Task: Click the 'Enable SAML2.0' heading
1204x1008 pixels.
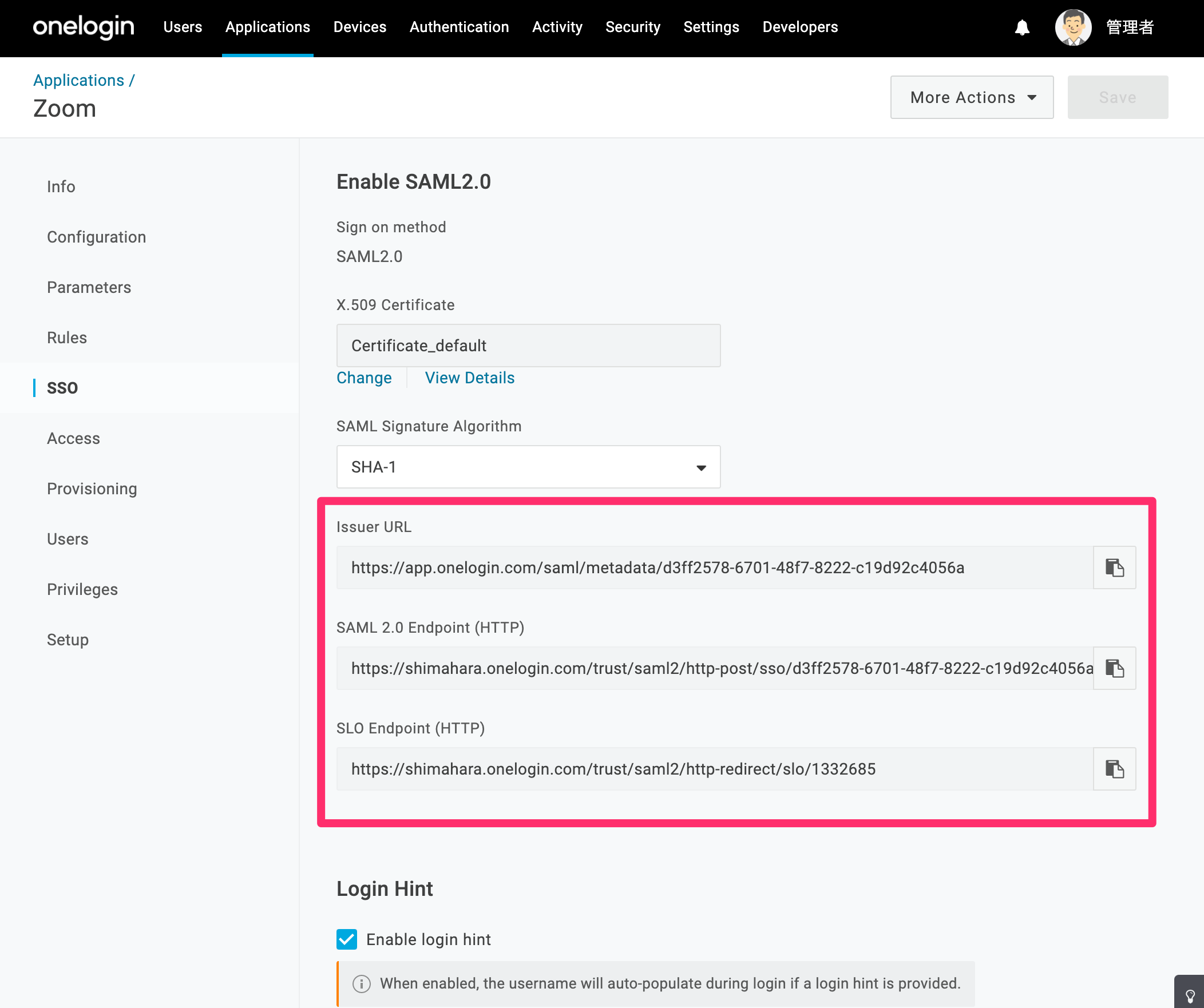Action: [x=413, y=182]
